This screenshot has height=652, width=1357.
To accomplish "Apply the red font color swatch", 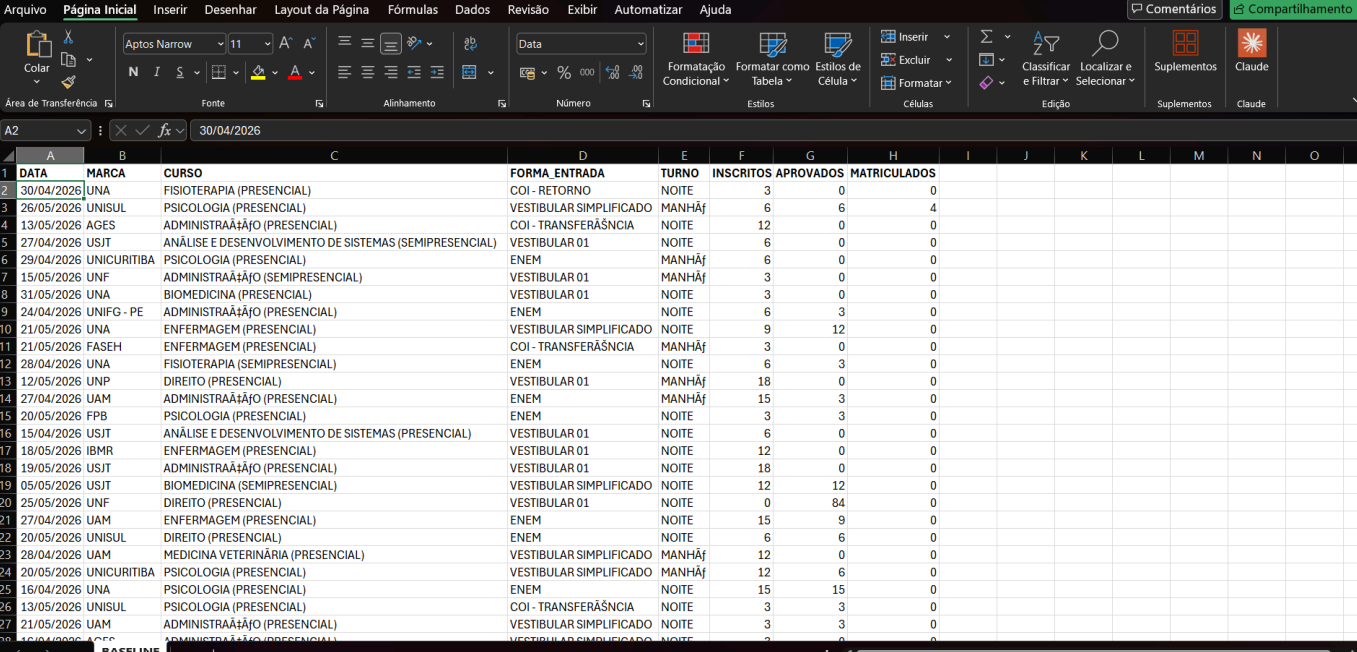I will coord(295,72).
